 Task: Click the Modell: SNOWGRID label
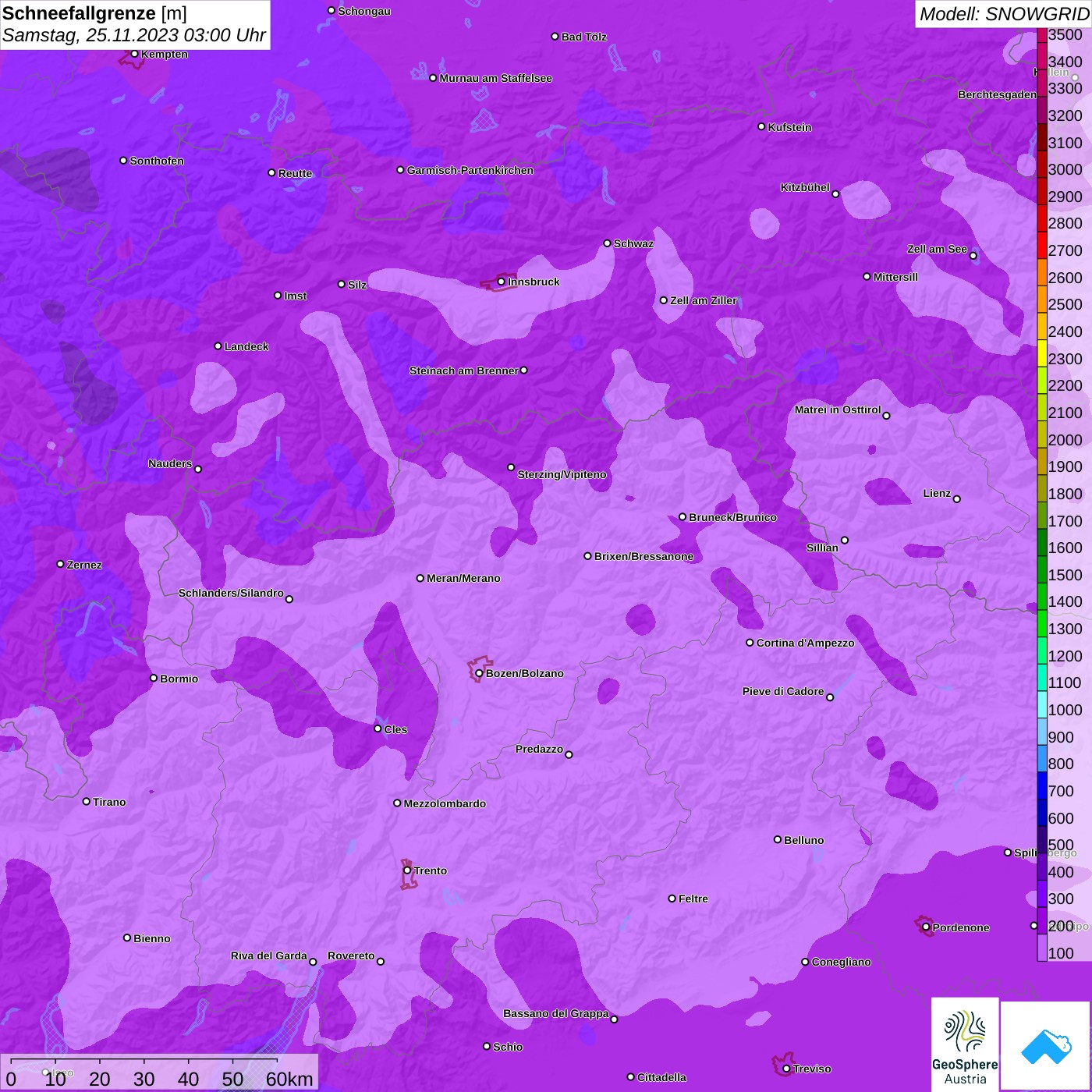[1004, 13]
